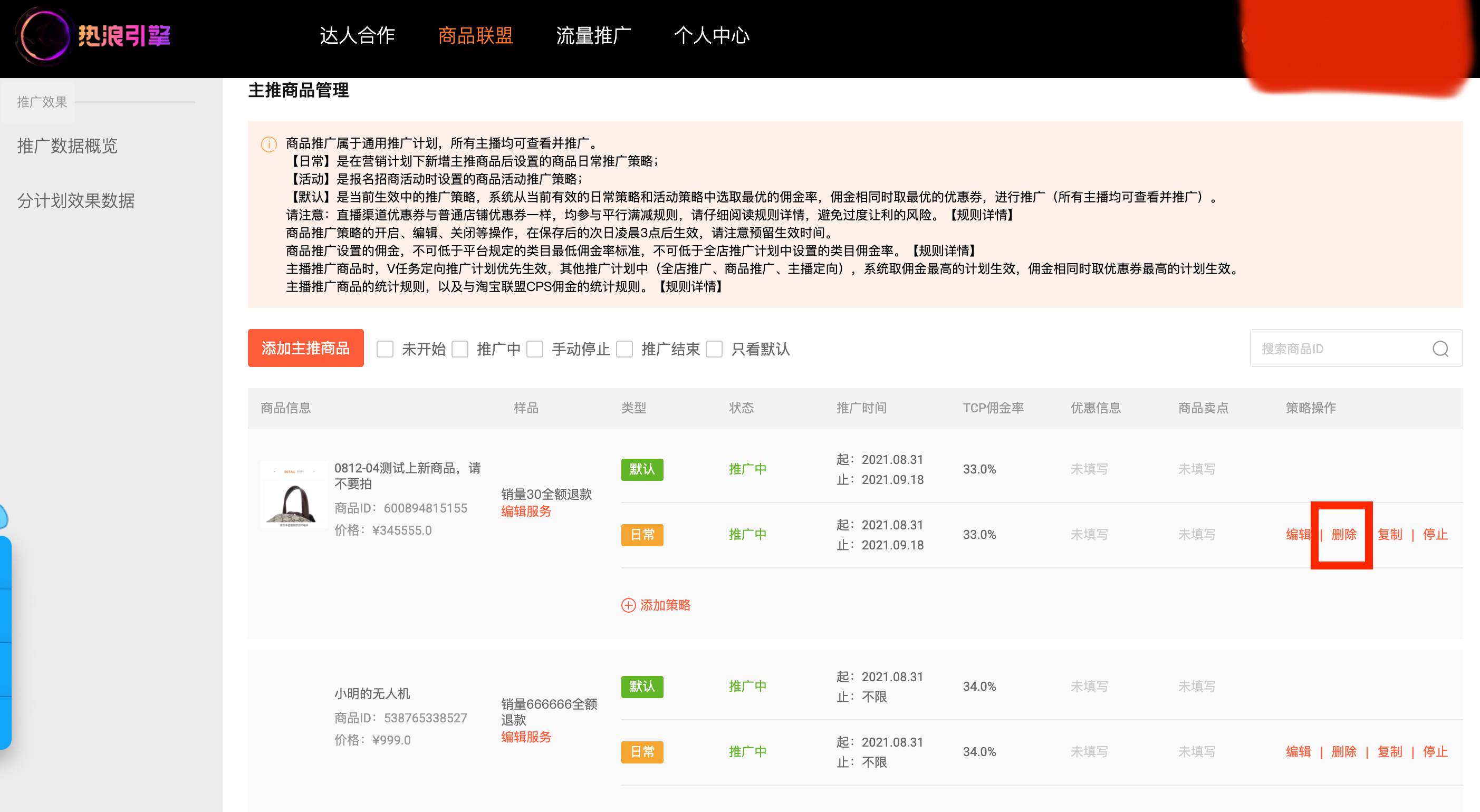Click the plus icon for 添加策略
1480x812 pixels.
click(x=629, y=605)
